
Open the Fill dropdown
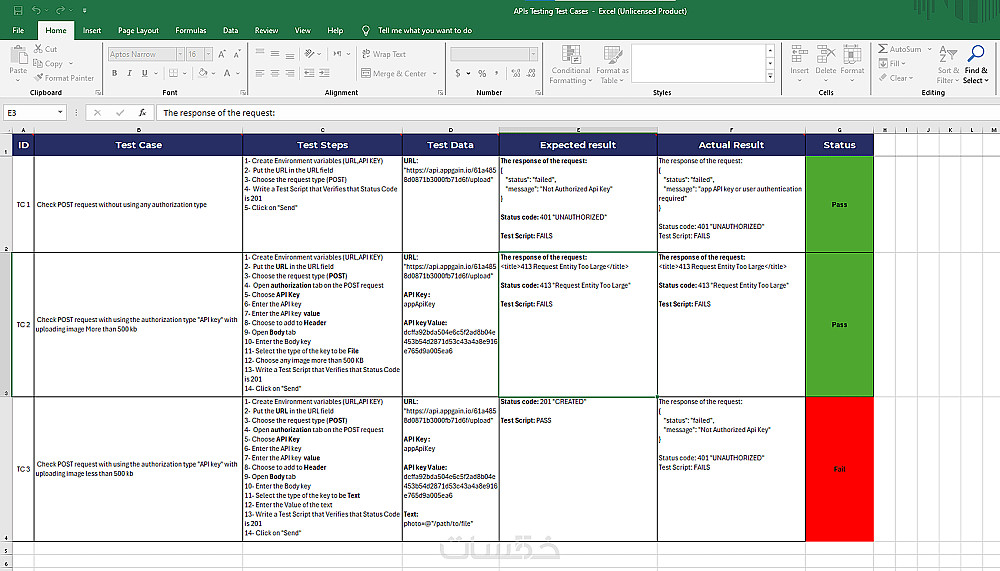892,63
